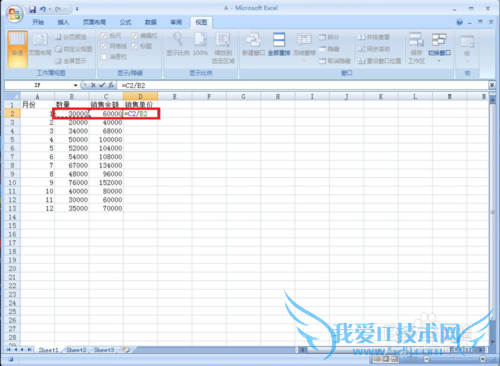Click Zoom to Selection (缩放到选定区域)
Image resolution: width=500 pixels, height=366 pixels.
click(x=223, y=48)
